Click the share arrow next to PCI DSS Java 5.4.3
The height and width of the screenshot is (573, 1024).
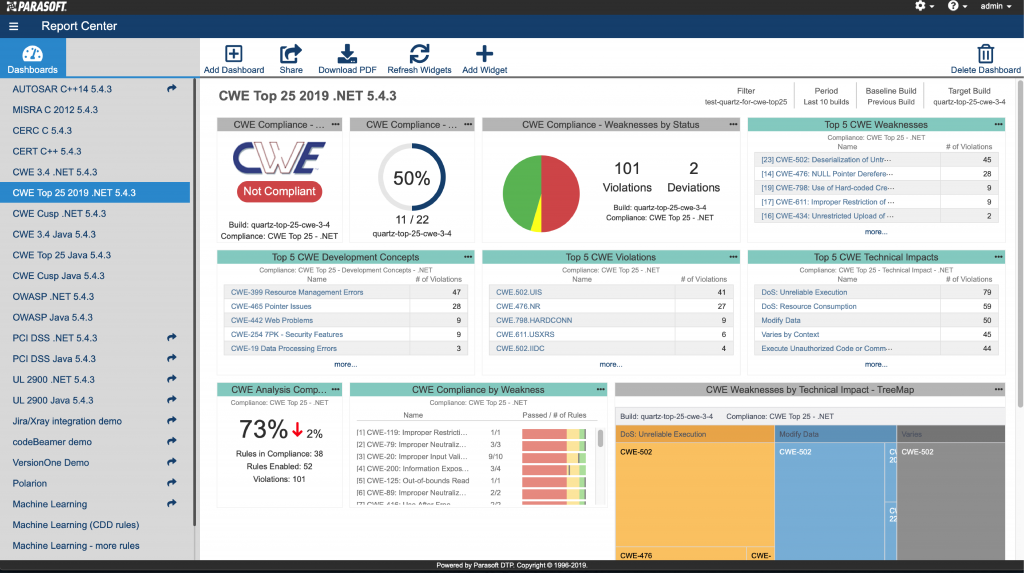[x=172, y=358]
